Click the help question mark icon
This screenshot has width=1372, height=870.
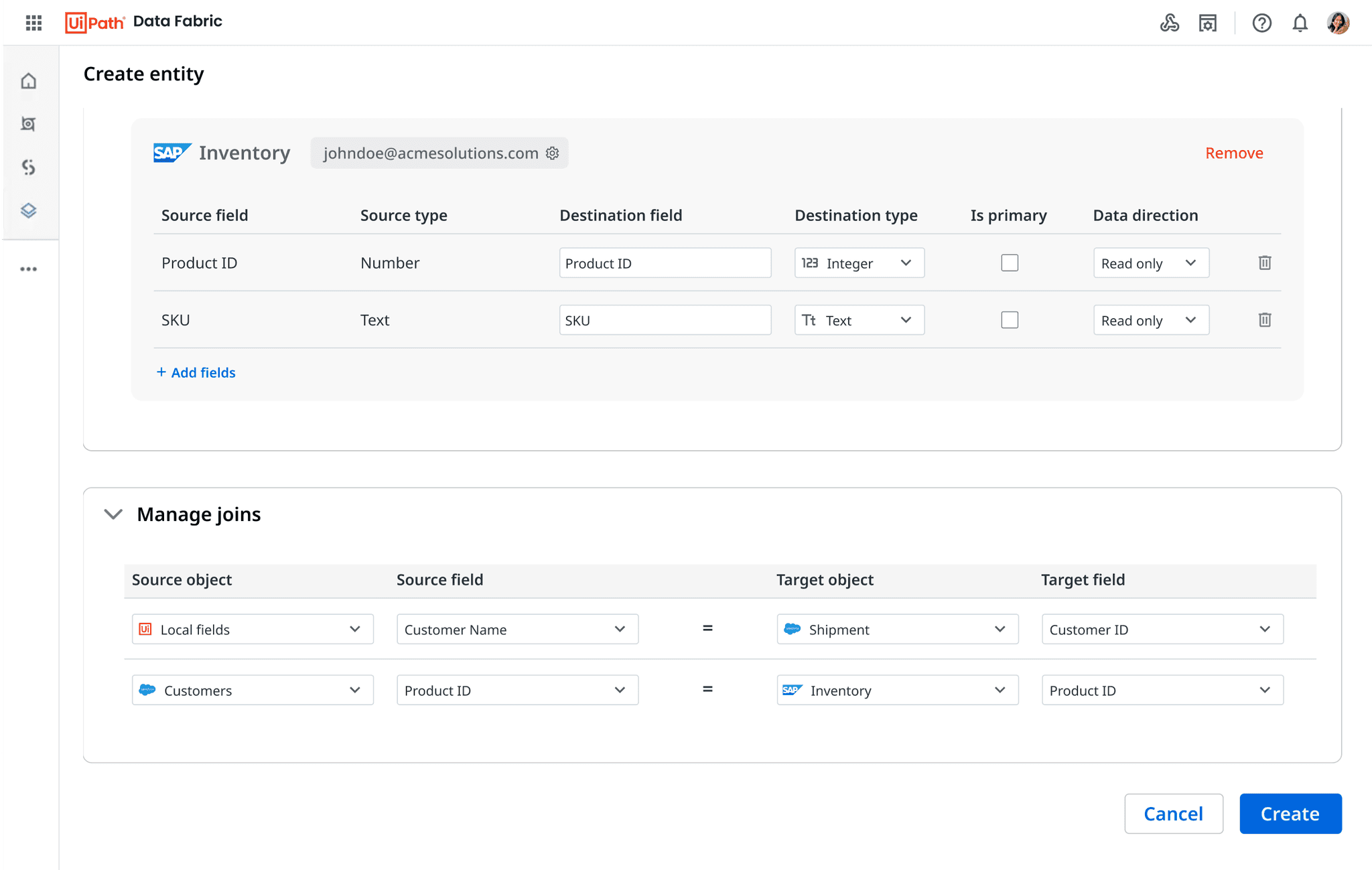1261,23
